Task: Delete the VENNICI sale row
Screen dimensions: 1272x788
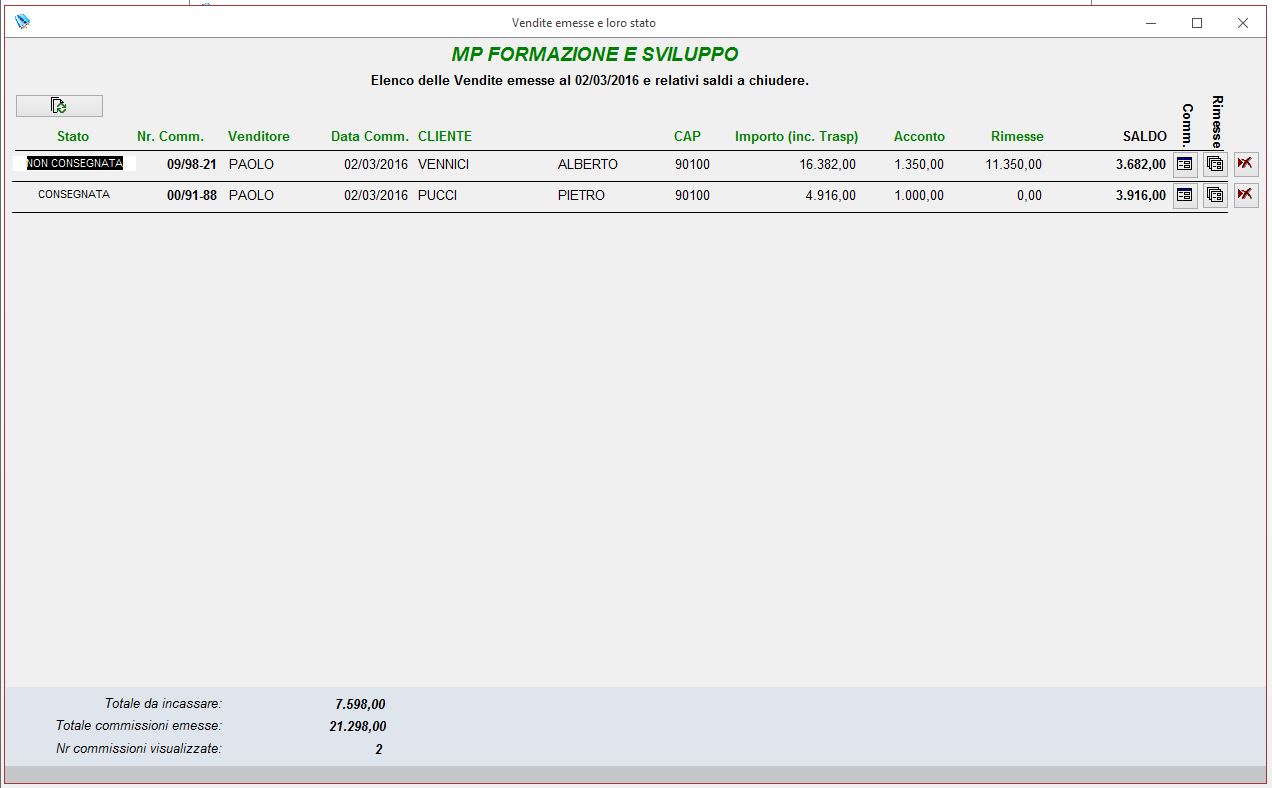Action: click(1245, 164)
